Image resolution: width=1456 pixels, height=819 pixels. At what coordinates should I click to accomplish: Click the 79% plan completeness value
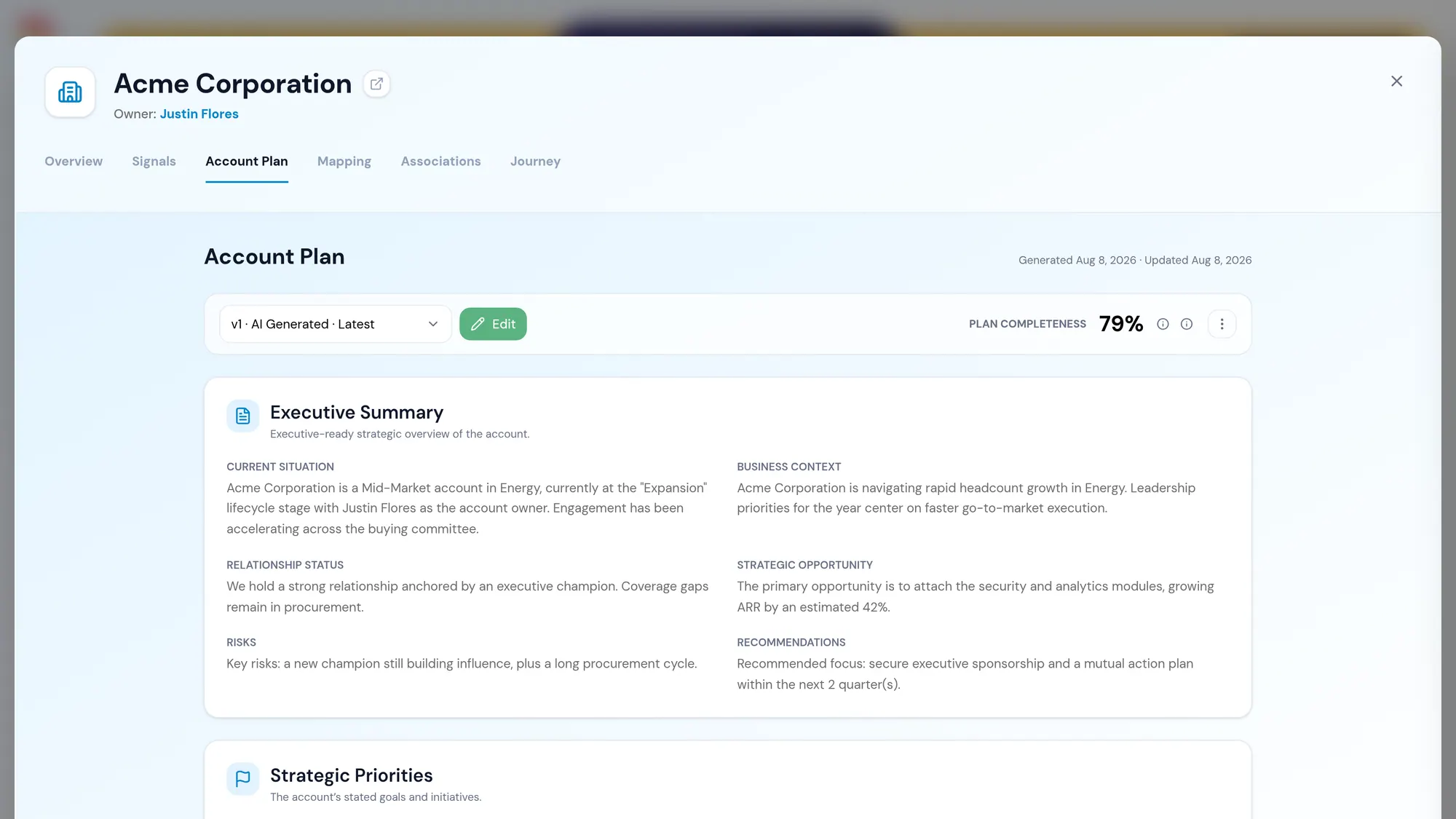(x=1120, y=324)
